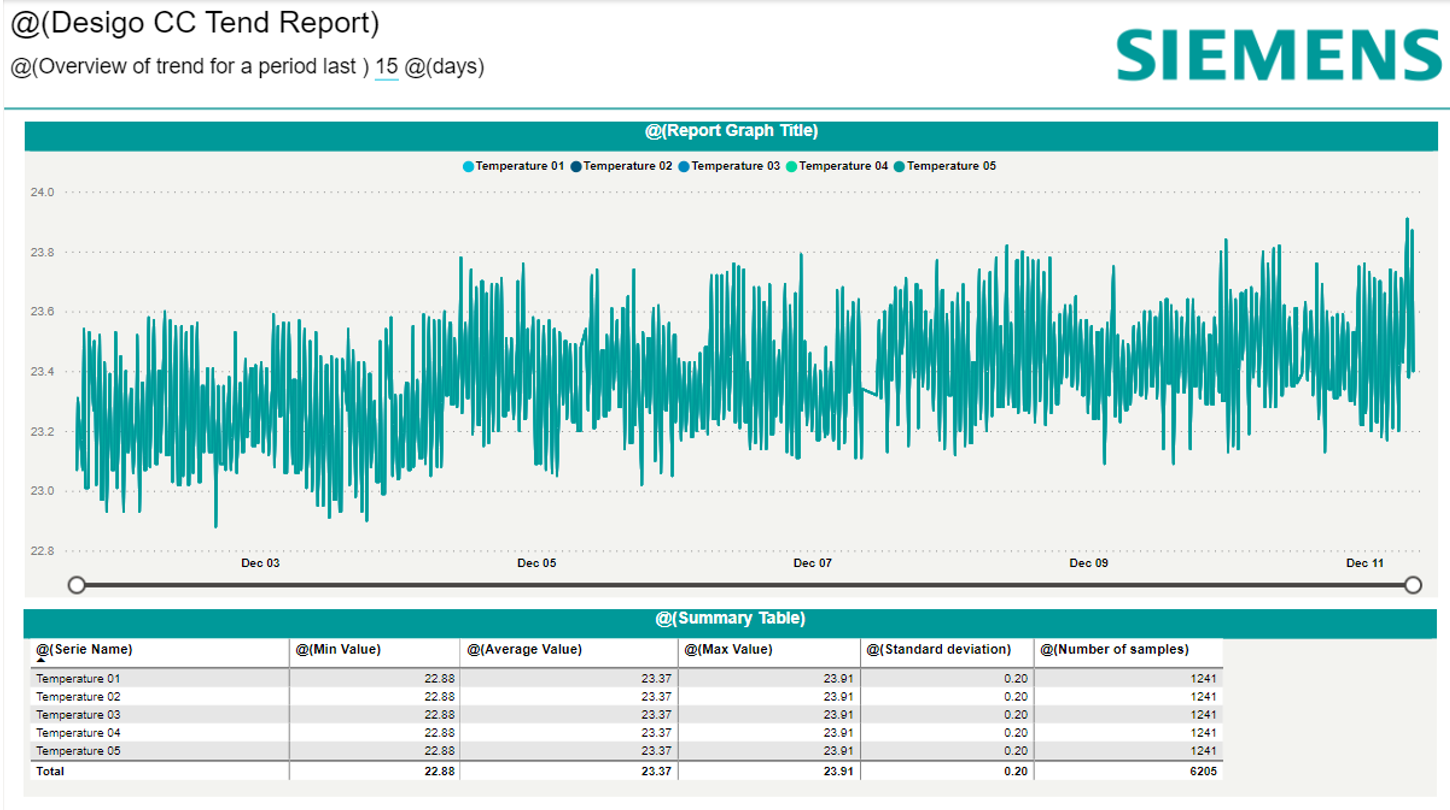The height and width of the screenshot is (810, 1450).
Task: Click the left handle of the time range slider
Action: pos(76,585)
